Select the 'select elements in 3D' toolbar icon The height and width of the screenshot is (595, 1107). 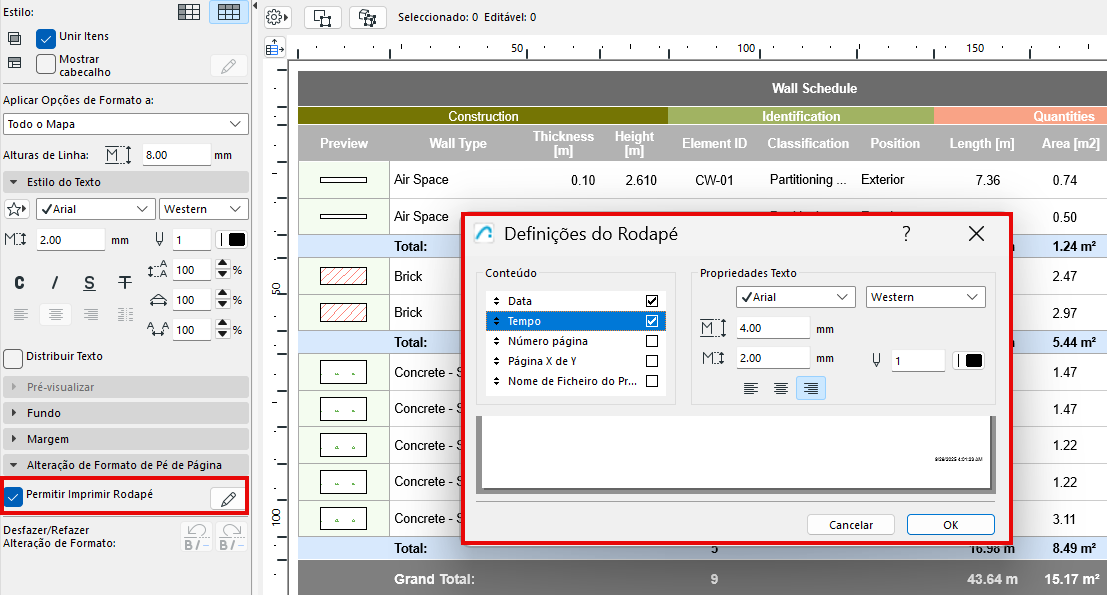368,16
